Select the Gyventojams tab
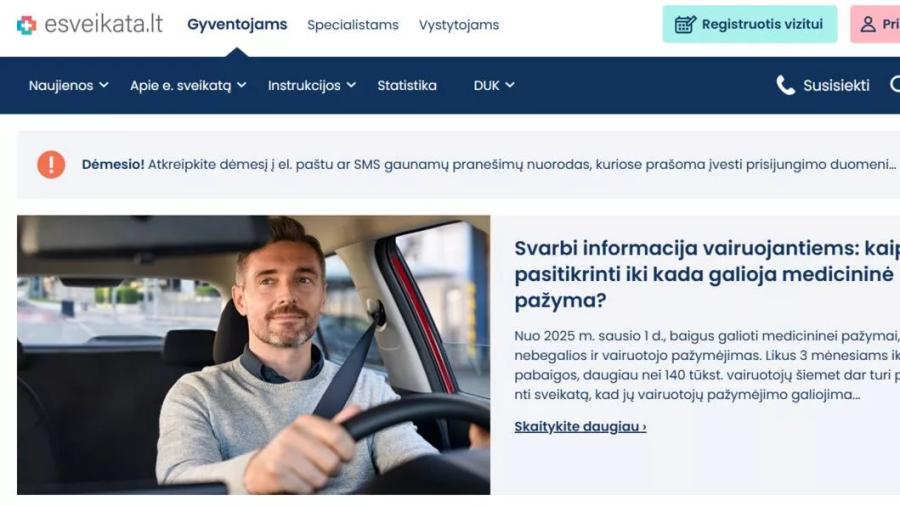 pyautogui.click(x=237, y=25)
